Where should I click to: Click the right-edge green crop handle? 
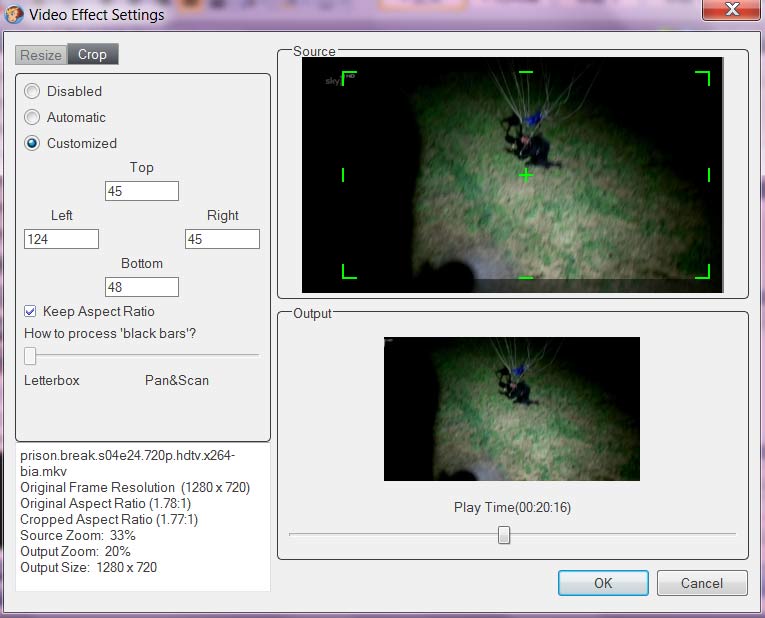coord(709,175)
